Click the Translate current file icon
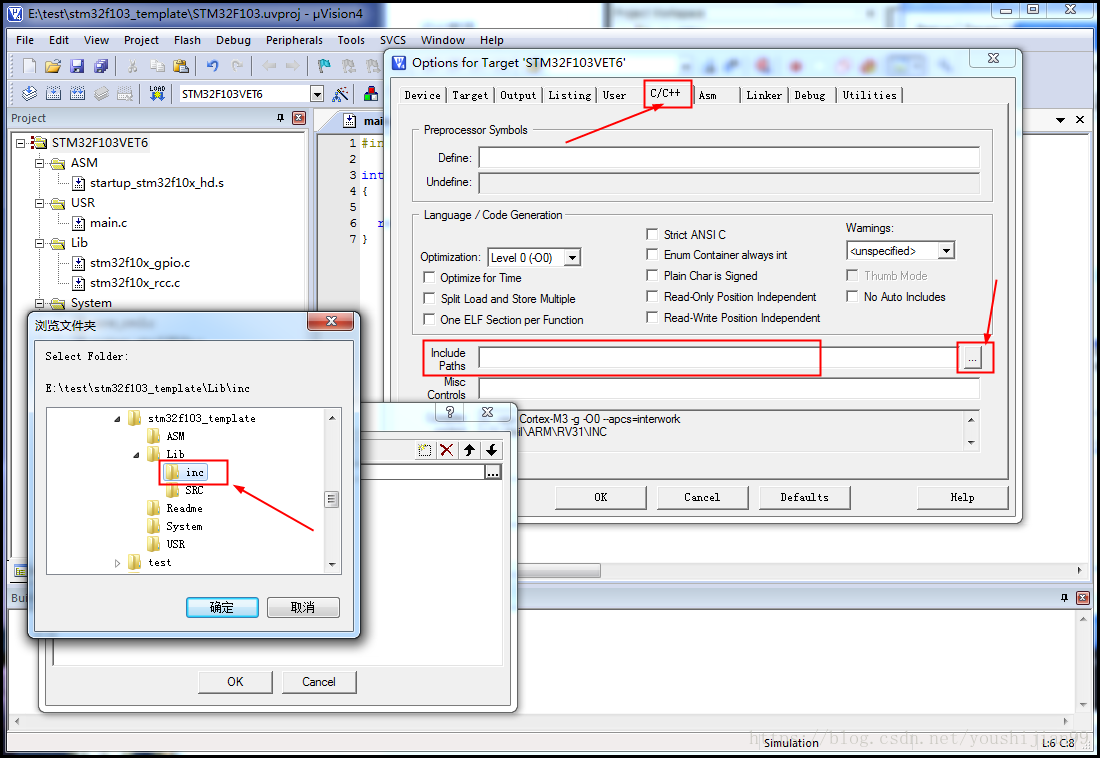This screenshot has width=1100, height=758. (x=29, y=93)
